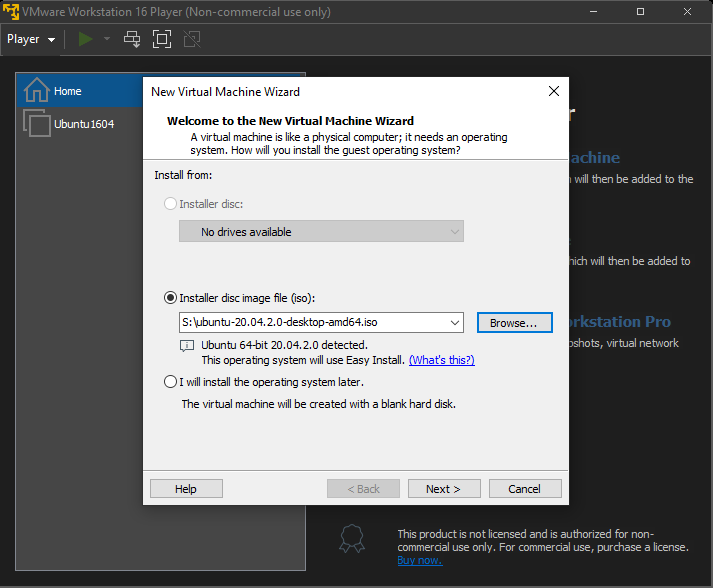Click the 'Ubuntu 64-bit 20.04.2.0 detected.' text
Screen dimensions: 713x588
(285, 345)
